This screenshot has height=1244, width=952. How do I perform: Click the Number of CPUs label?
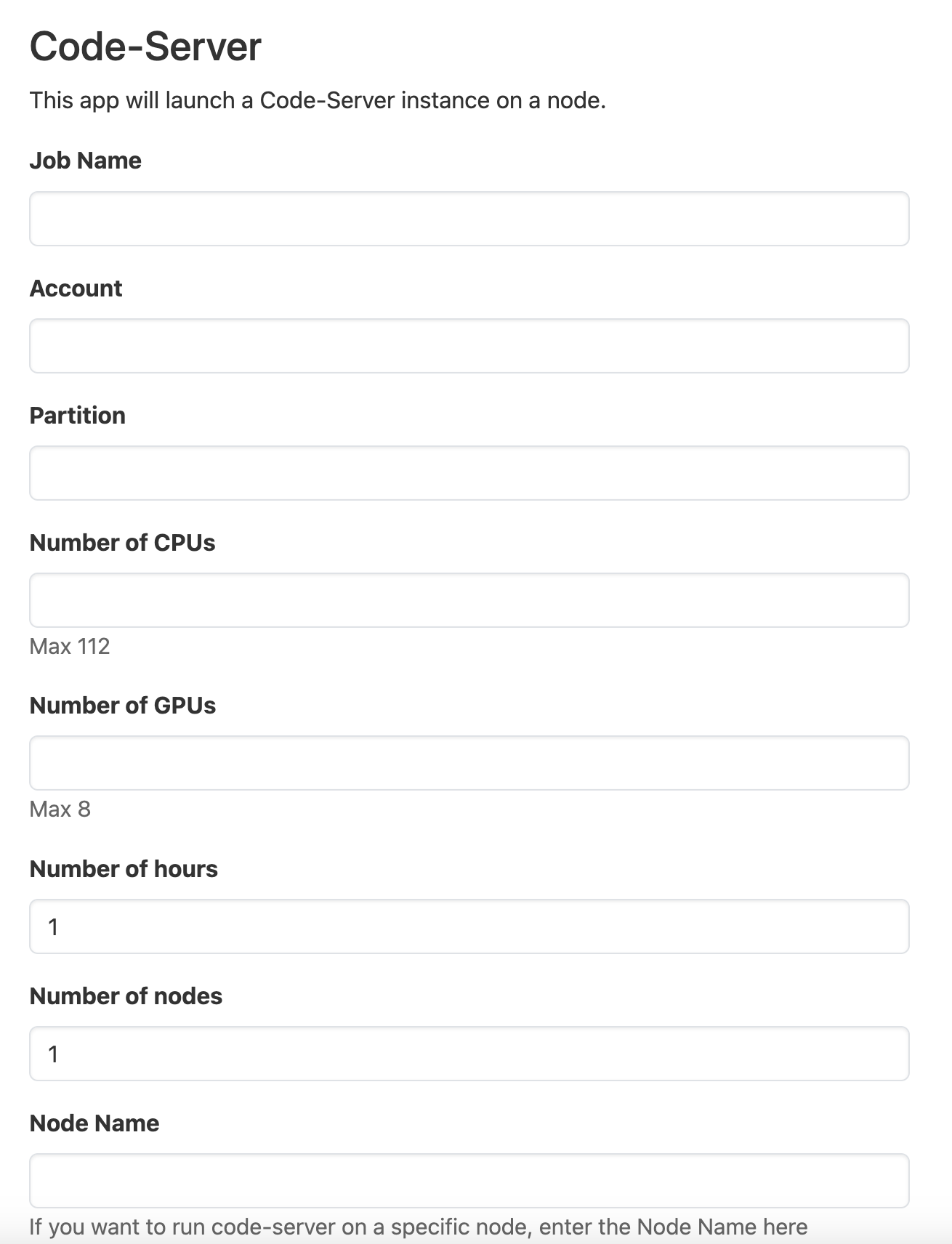tap(123, 542)
